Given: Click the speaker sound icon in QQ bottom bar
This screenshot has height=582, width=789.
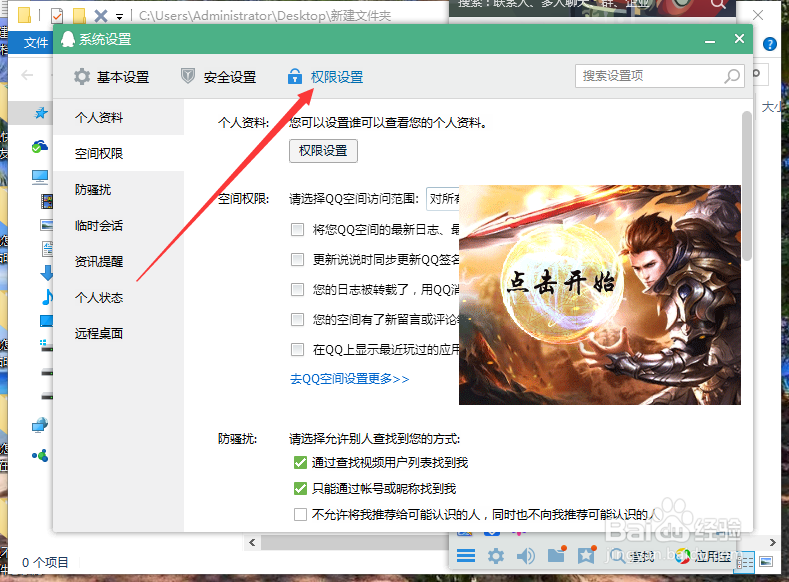Looking at the screenshot, I should click(x=526, y=556).
